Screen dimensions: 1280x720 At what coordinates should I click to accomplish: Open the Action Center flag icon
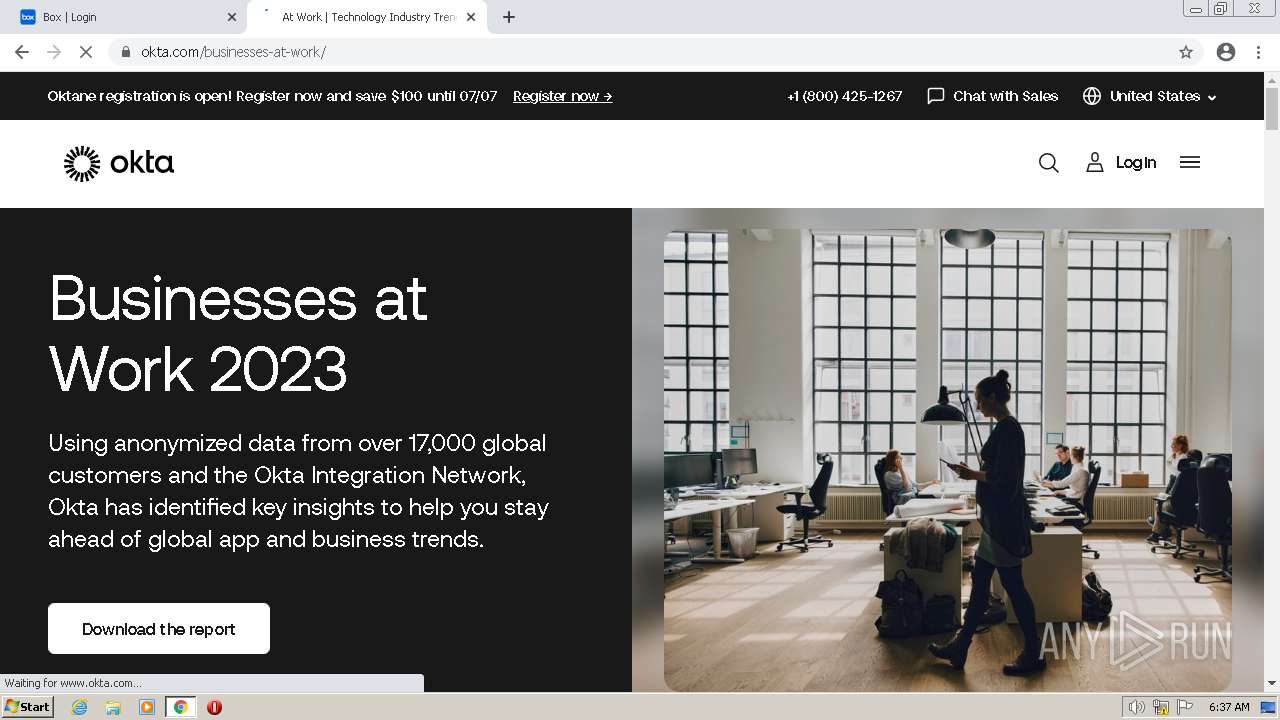point(1185,707)
